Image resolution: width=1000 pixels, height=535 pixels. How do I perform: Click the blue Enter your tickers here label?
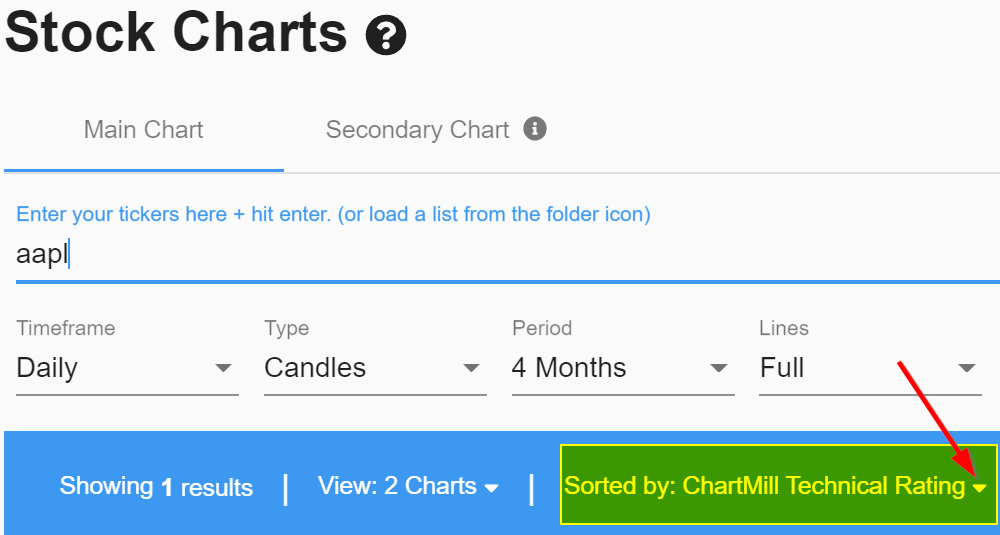tap(333, 214)
